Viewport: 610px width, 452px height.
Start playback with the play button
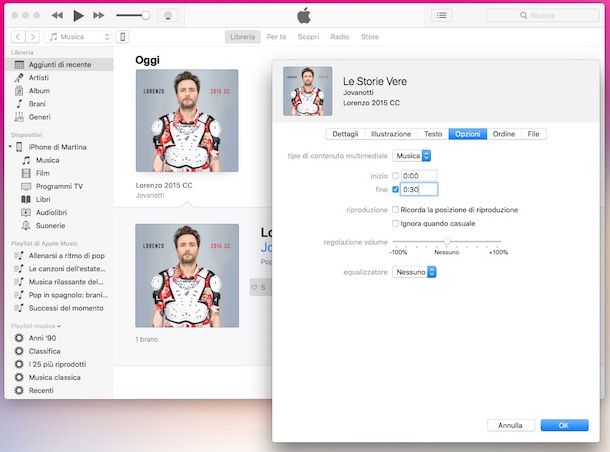78,16
